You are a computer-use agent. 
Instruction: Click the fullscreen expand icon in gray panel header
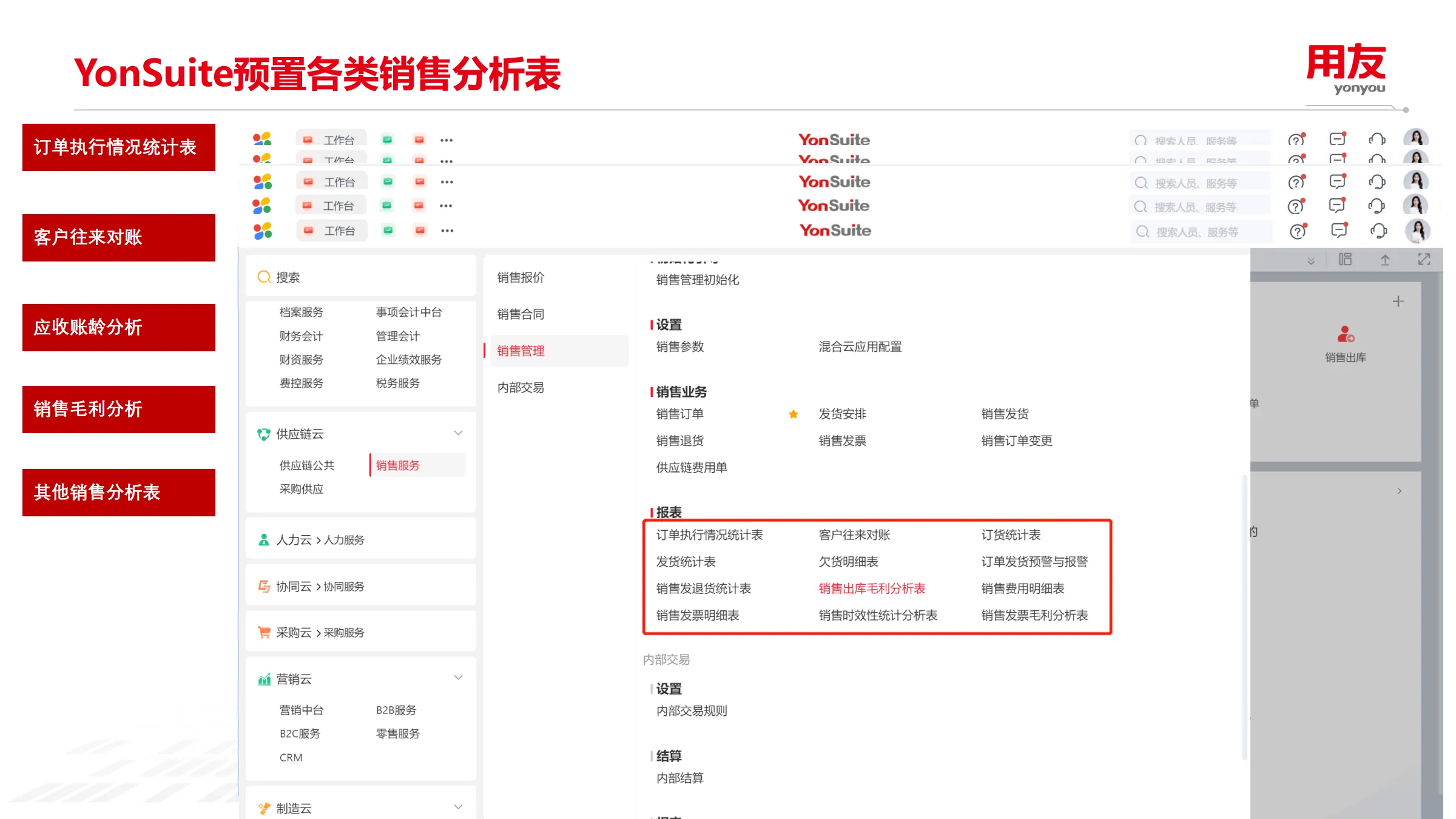(1424, 260)
